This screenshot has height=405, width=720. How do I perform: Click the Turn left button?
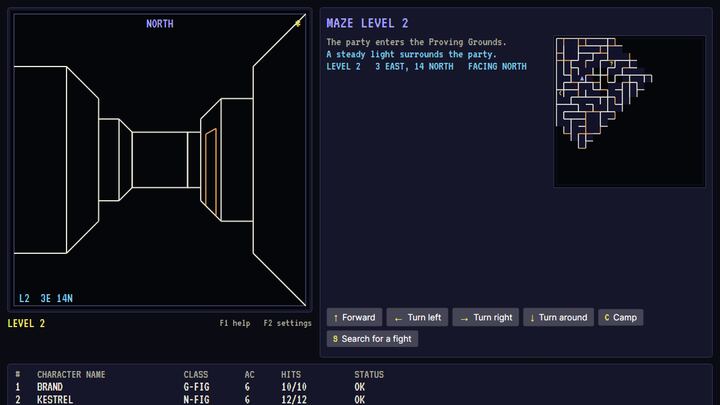[x=417, y=317]
